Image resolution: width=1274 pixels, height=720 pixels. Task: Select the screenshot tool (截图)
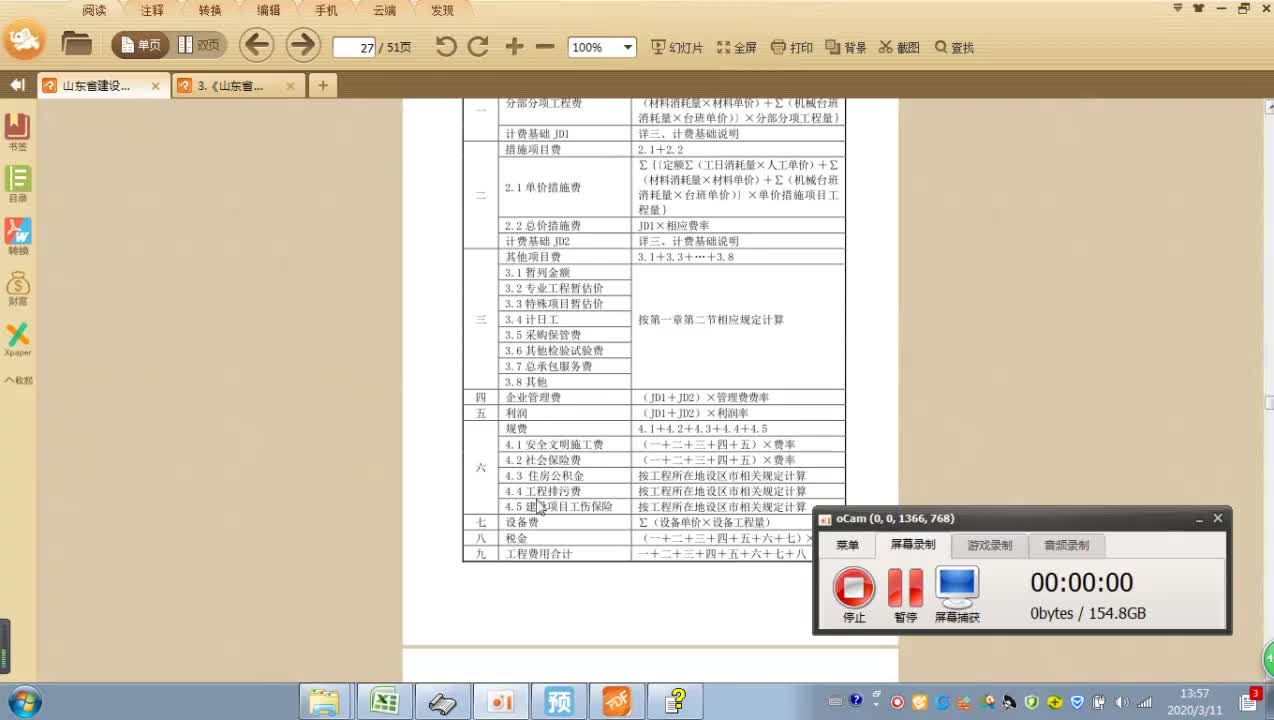coord(899,47)
